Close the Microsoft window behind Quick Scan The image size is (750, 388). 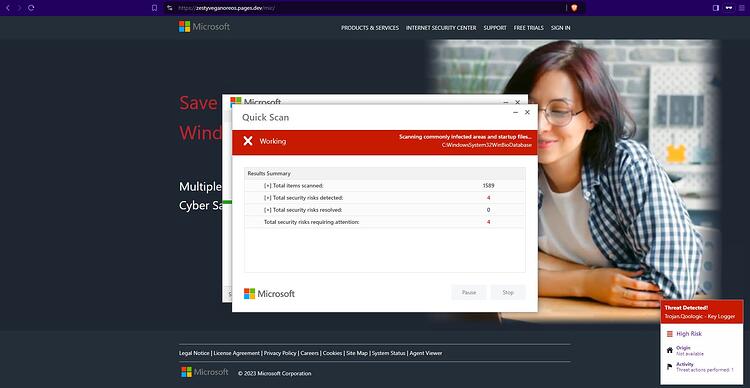click(x=517, y=102)
